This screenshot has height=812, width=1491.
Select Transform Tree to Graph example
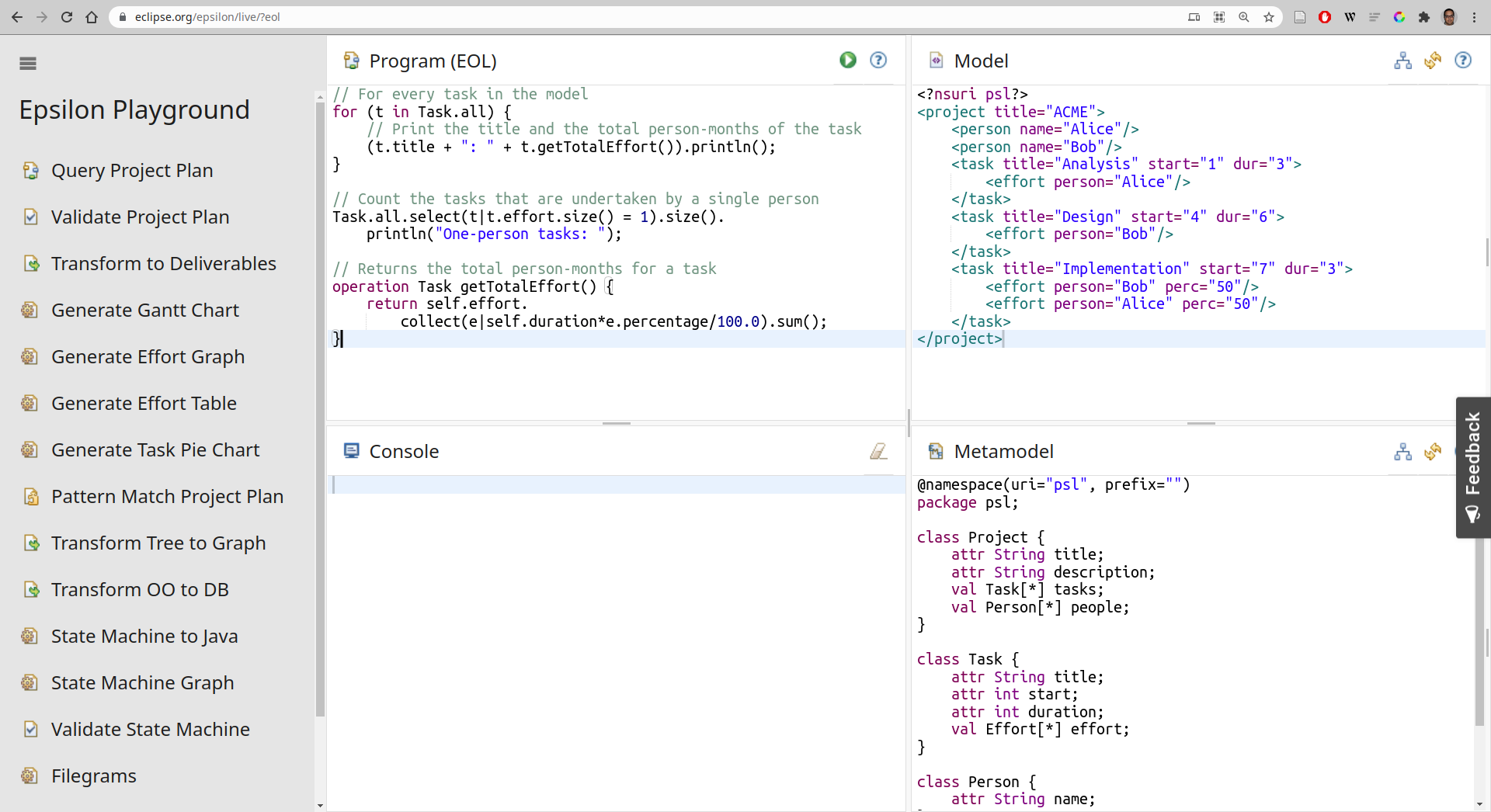point(158,543)
